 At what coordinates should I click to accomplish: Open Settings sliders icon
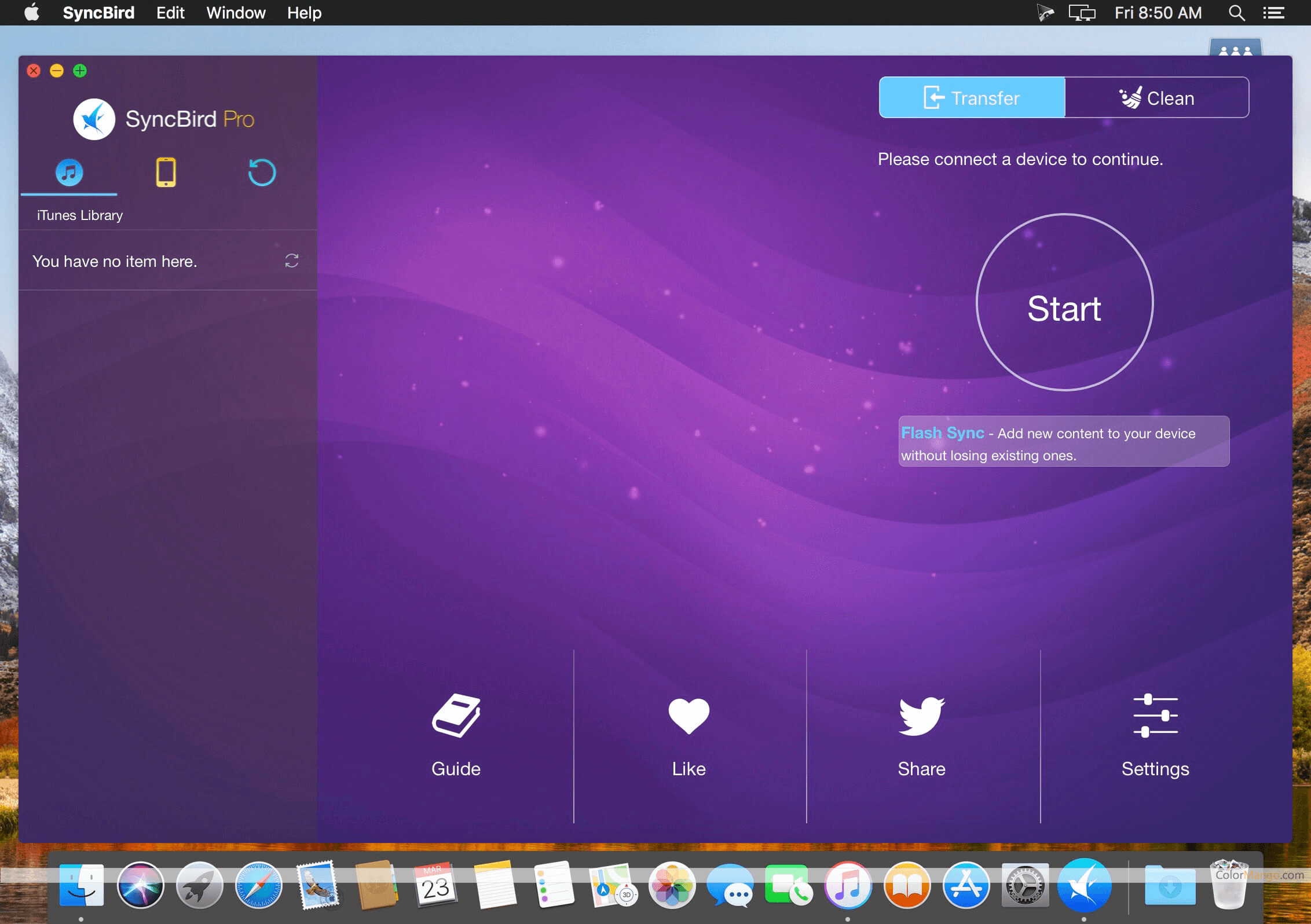[1155, 716]
